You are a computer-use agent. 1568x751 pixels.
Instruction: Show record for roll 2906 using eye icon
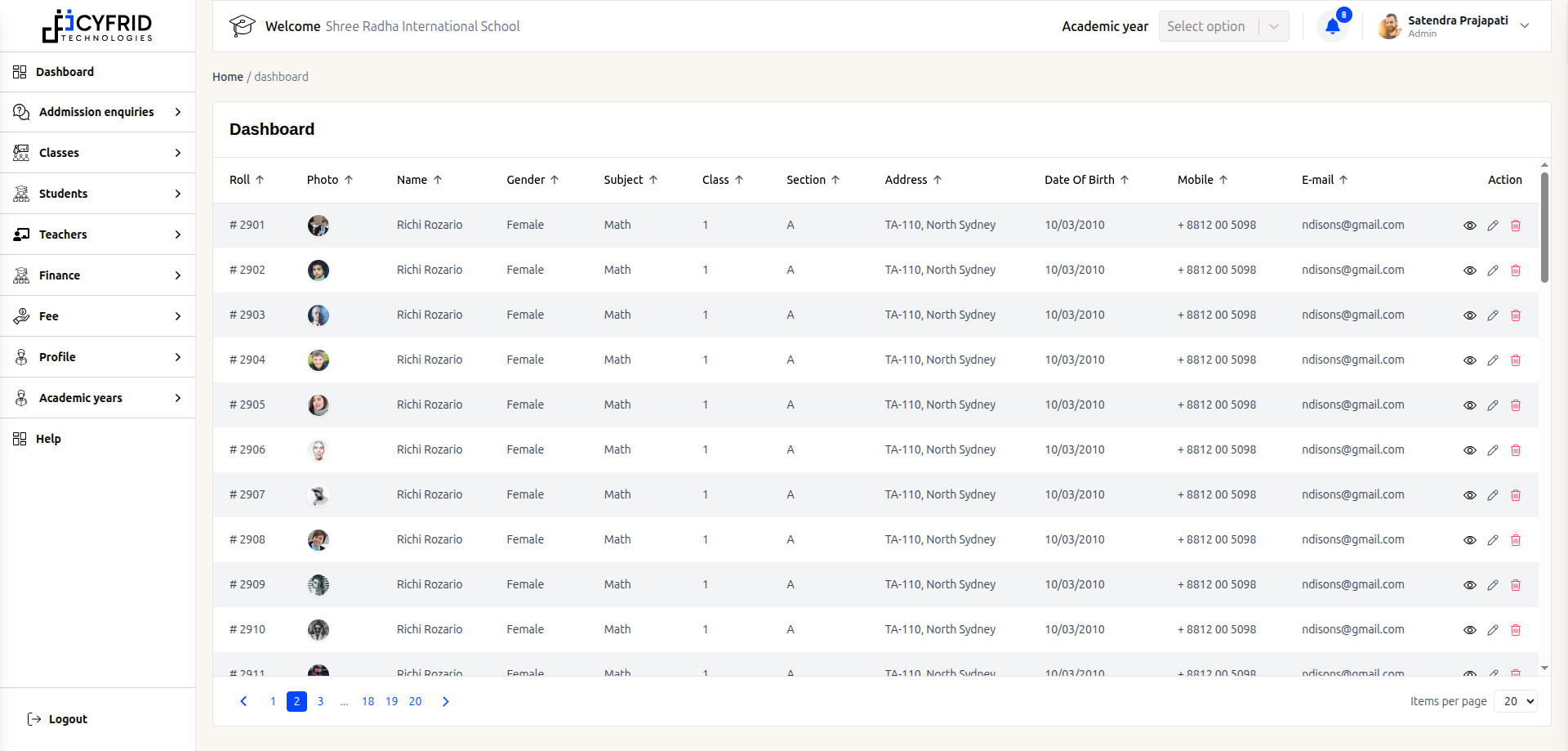(1469, 450)
